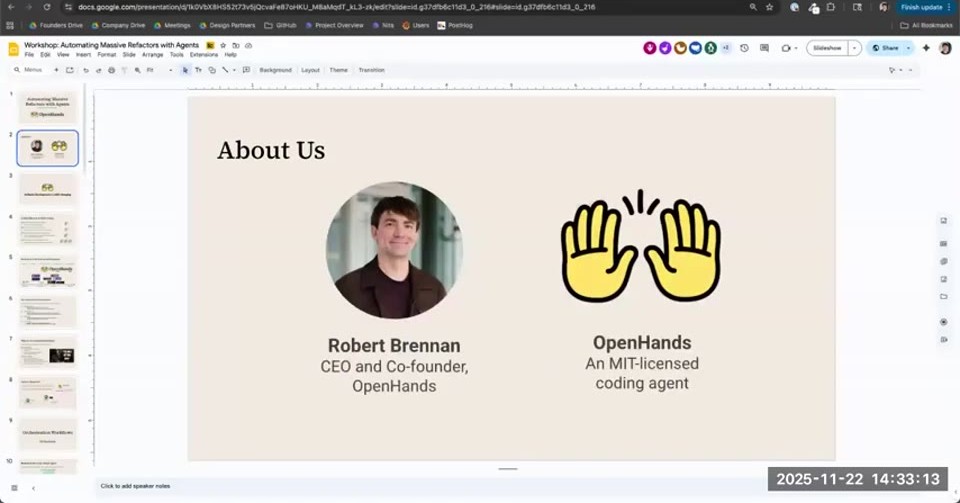Click the add comment toolbar icon
This screenshot has width=960, height=503.
point(246,70)
